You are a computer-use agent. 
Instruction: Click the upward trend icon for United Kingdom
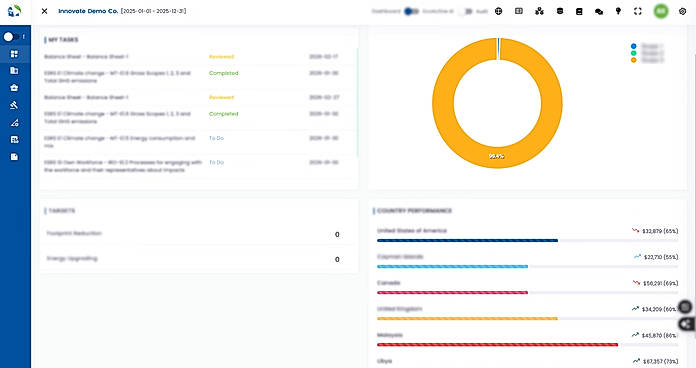pos(635,309)
